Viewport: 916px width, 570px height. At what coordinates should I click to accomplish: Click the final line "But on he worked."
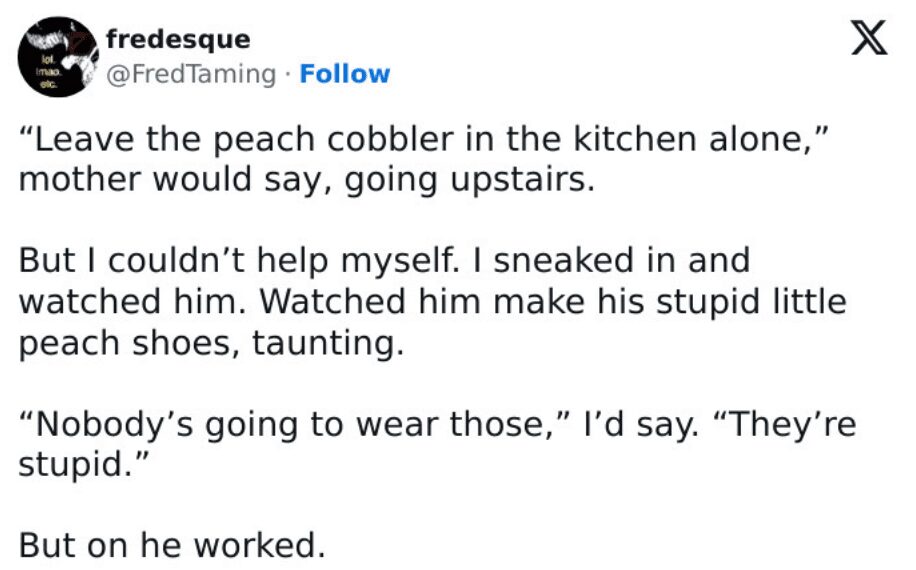click(172, 545)
